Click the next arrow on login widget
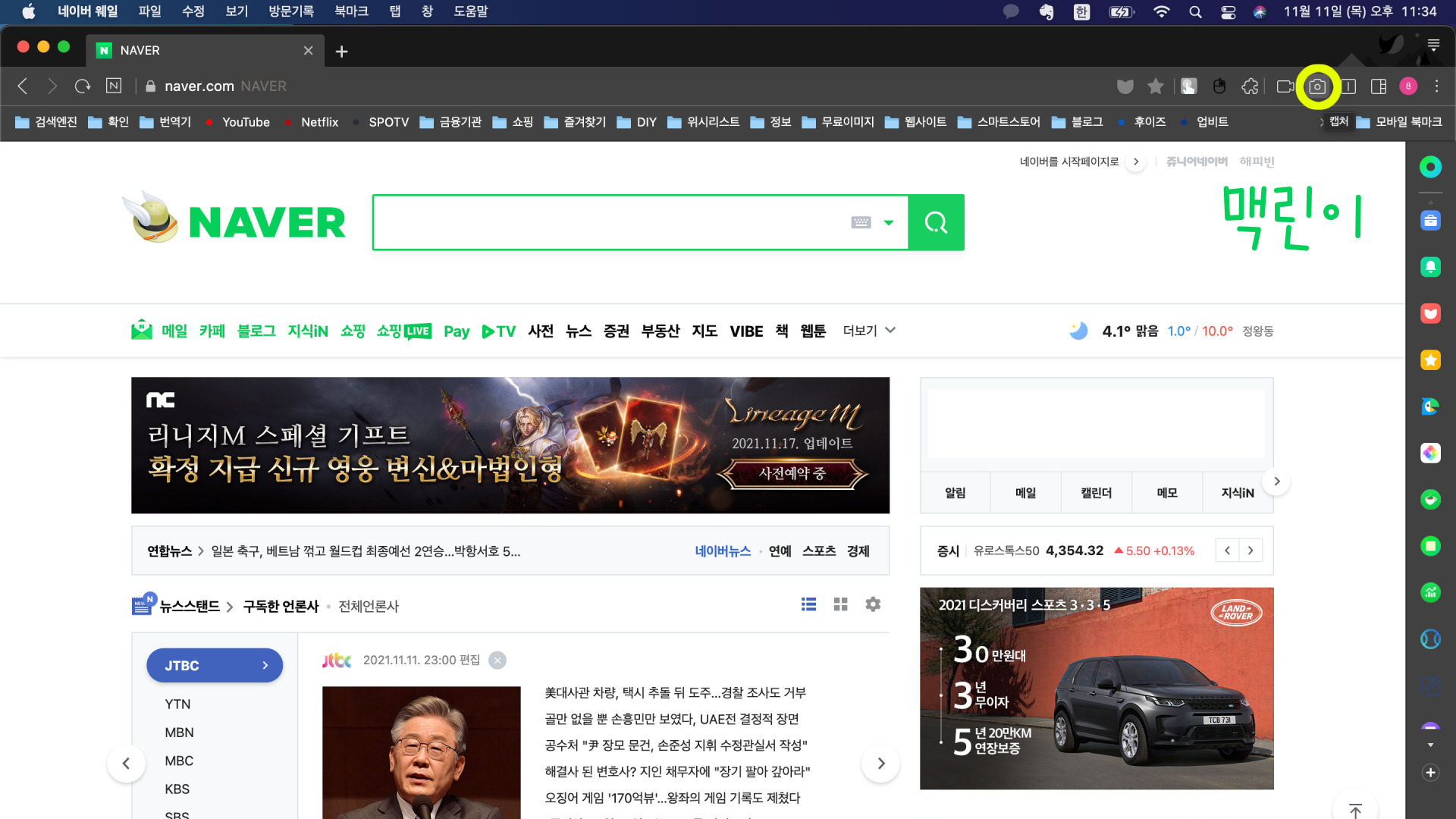This screenshot has height=819, width=1456. 1276,482
